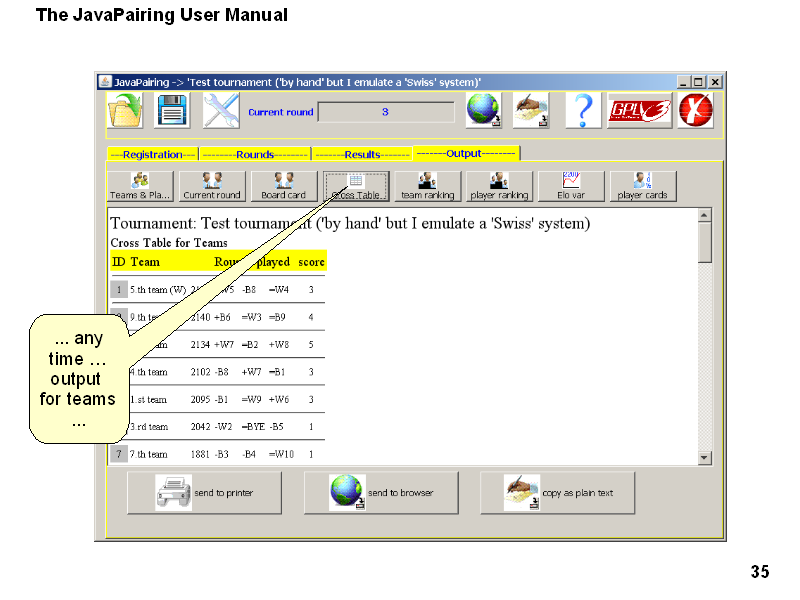
Task: Click the globe icon in the top toolbar
Action: [484, 111]
